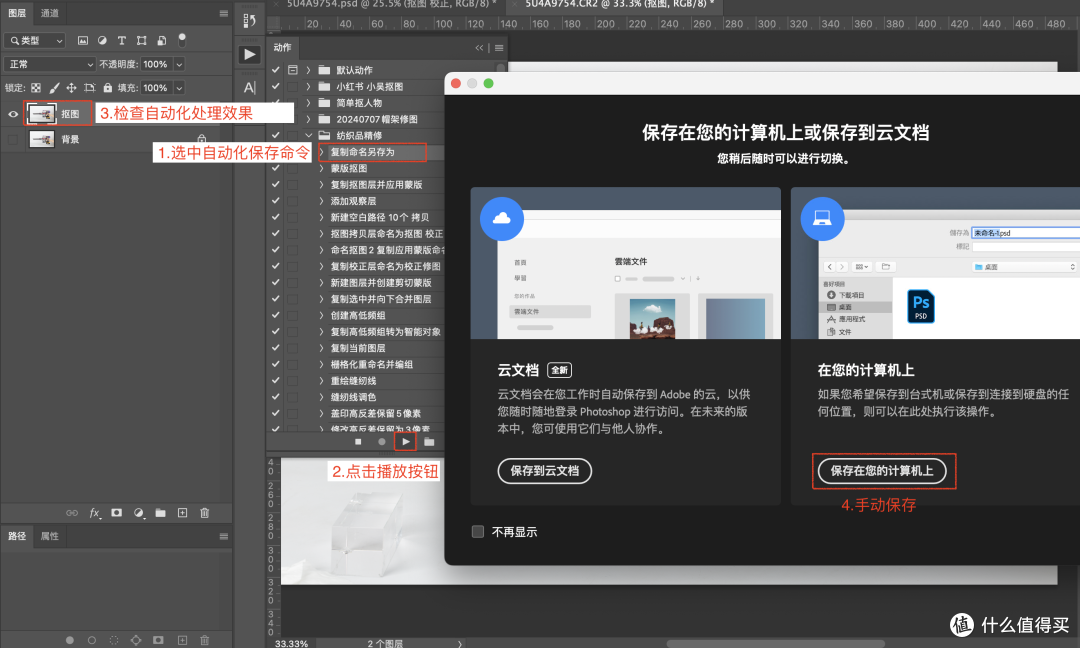
Task: Expand the 默认动作 action set
Action: tap(308, 70)
